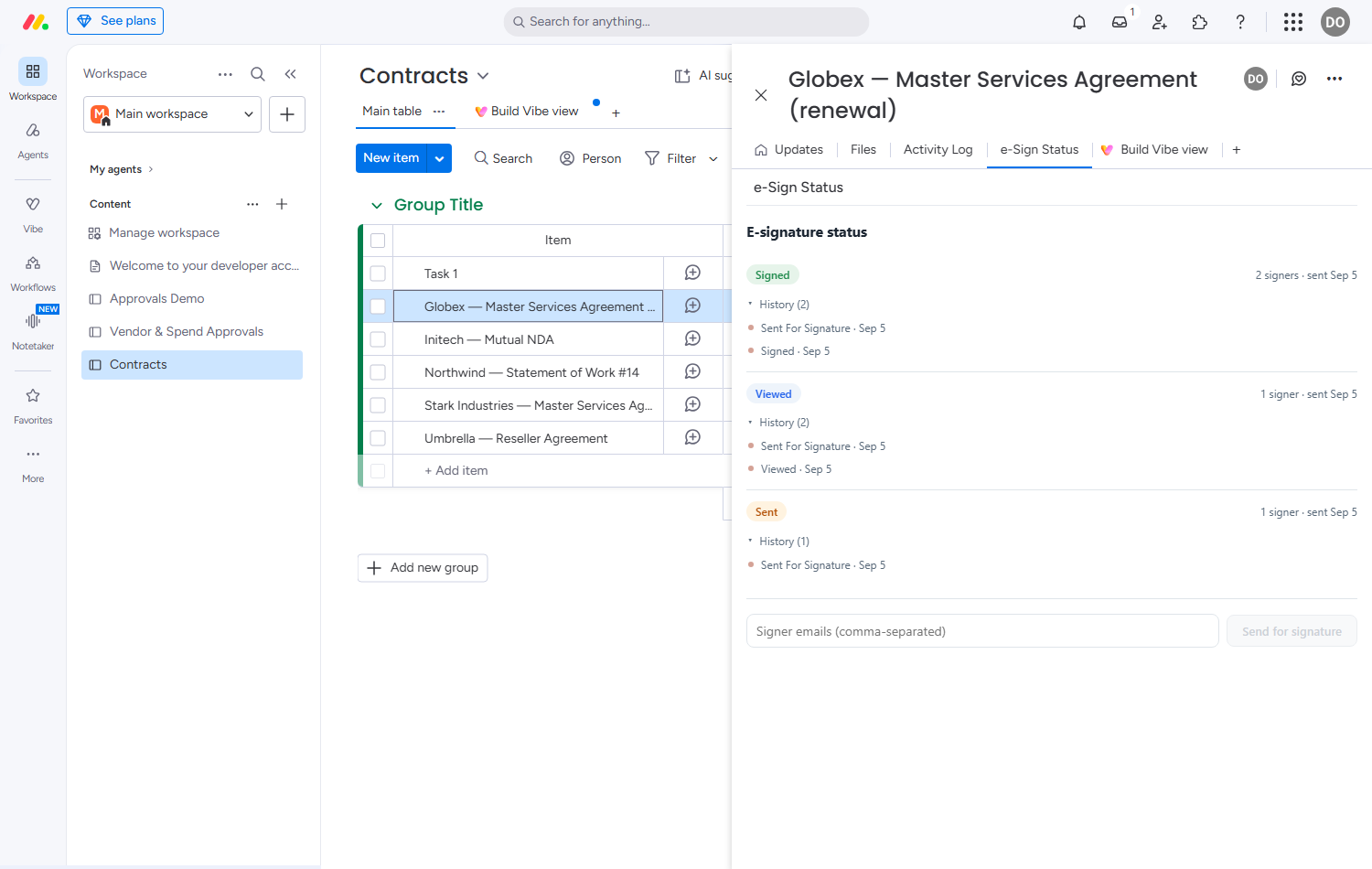
Task: Click the See plans button
Action: 115,21
